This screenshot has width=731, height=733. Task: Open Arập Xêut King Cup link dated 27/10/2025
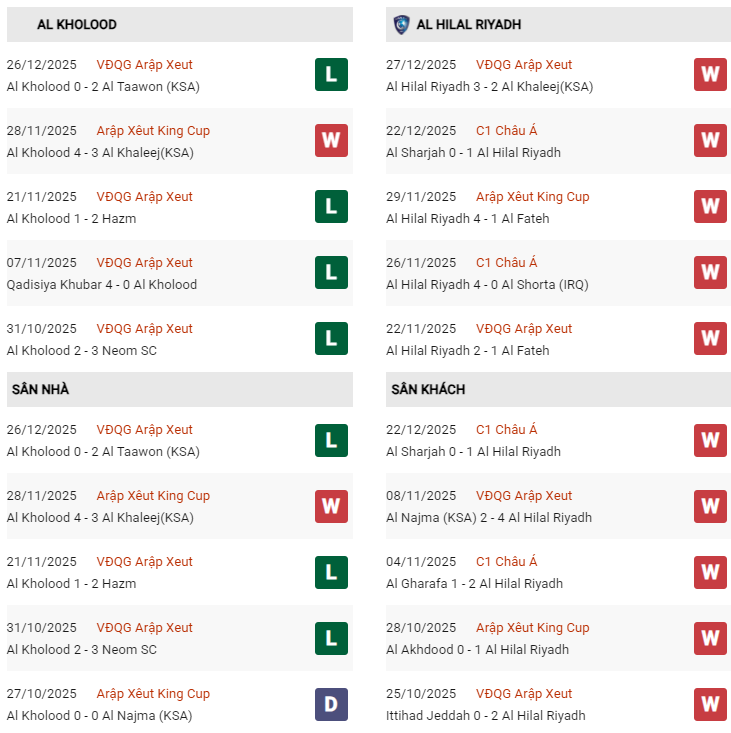(153, 694)
